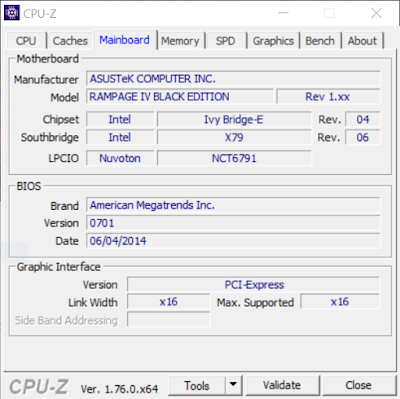Screen dimensions: 400x399
Task: Go to the Memory tab
Action: click(x=180, y=41)
